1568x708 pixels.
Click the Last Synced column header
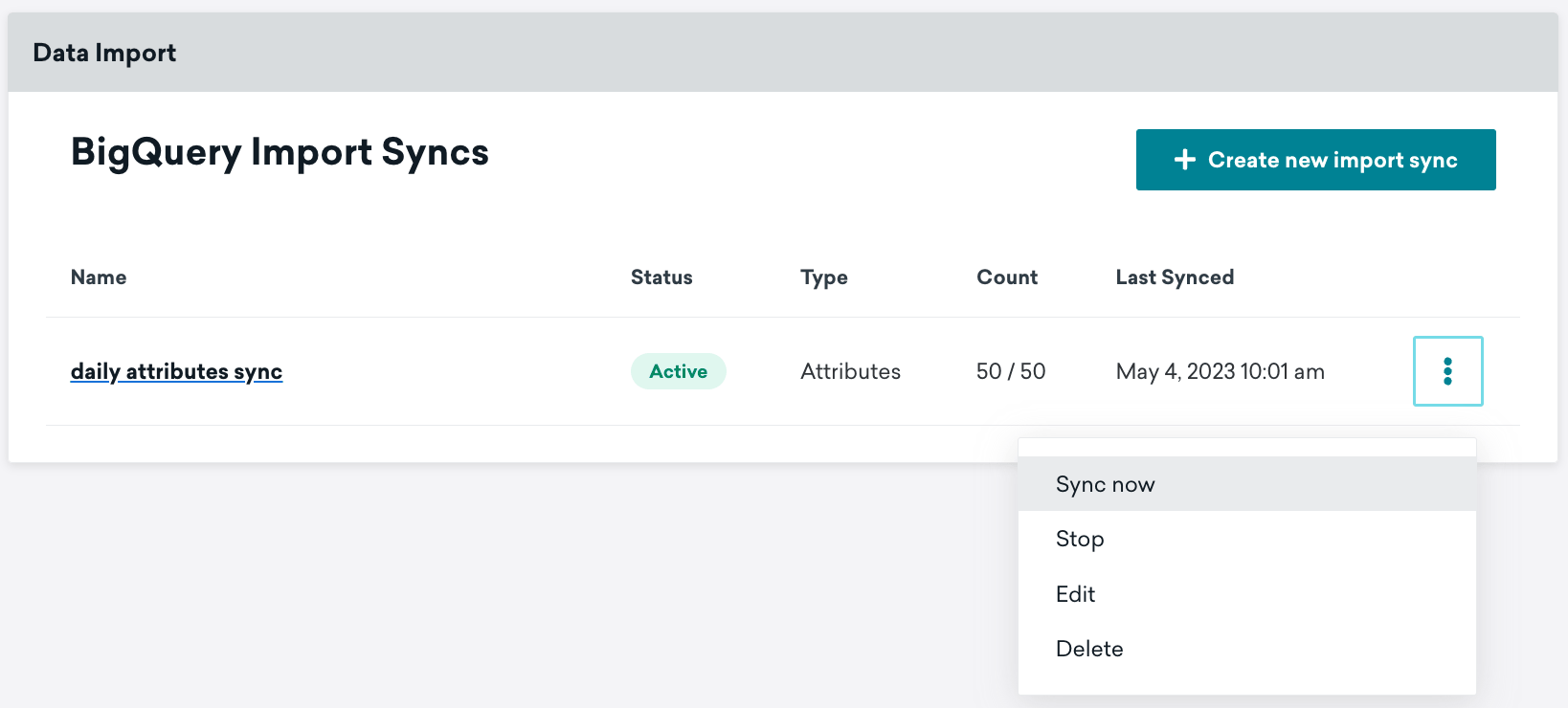(1175, 277)
